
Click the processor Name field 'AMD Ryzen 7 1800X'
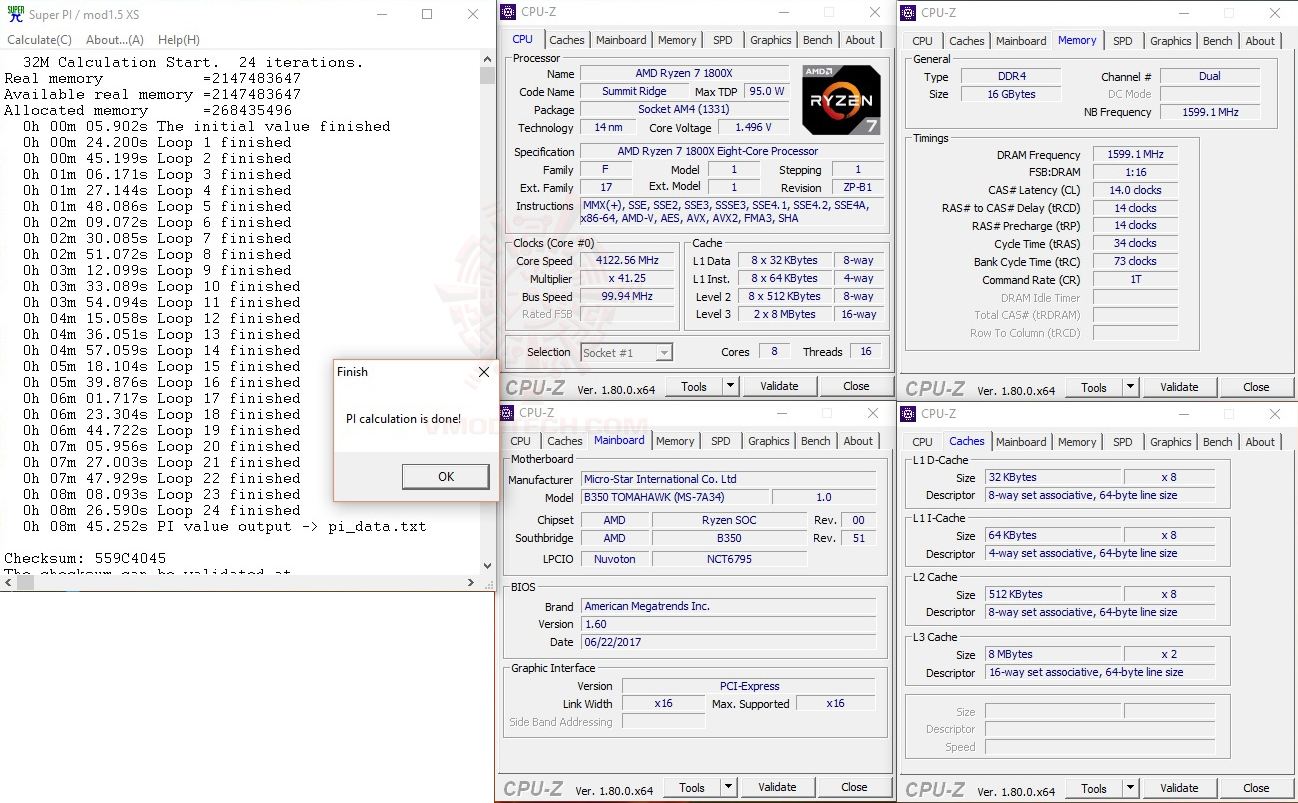point(684,73)
